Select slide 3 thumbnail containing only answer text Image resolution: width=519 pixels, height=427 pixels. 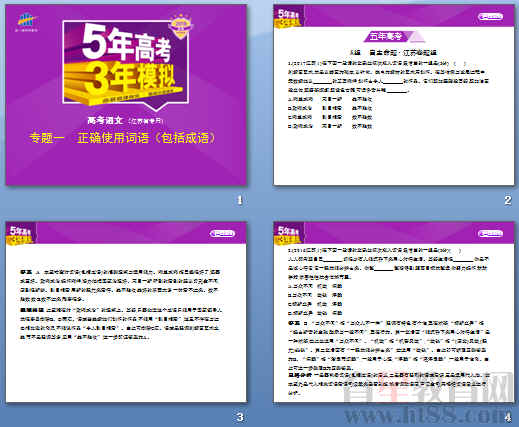[x=126, y=312]
